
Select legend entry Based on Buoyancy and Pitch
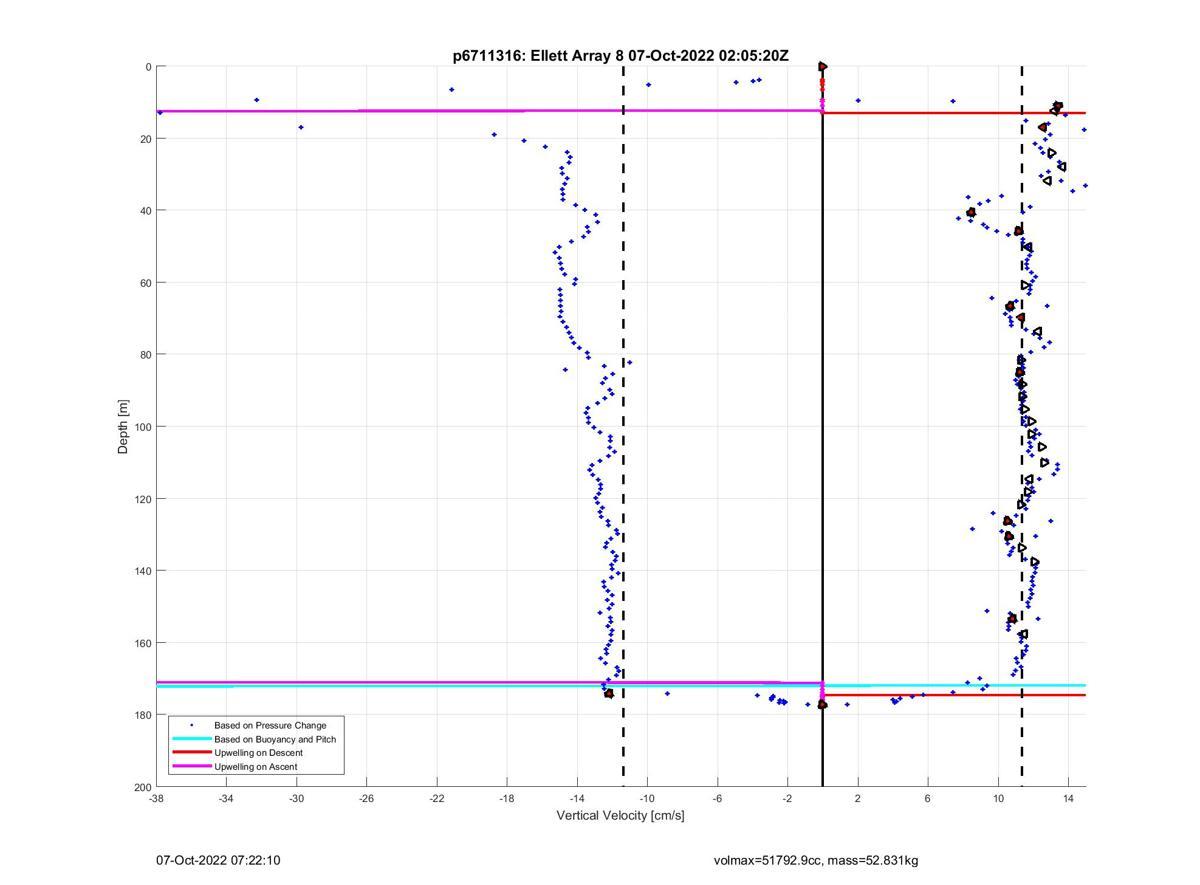tap(275, 739)
